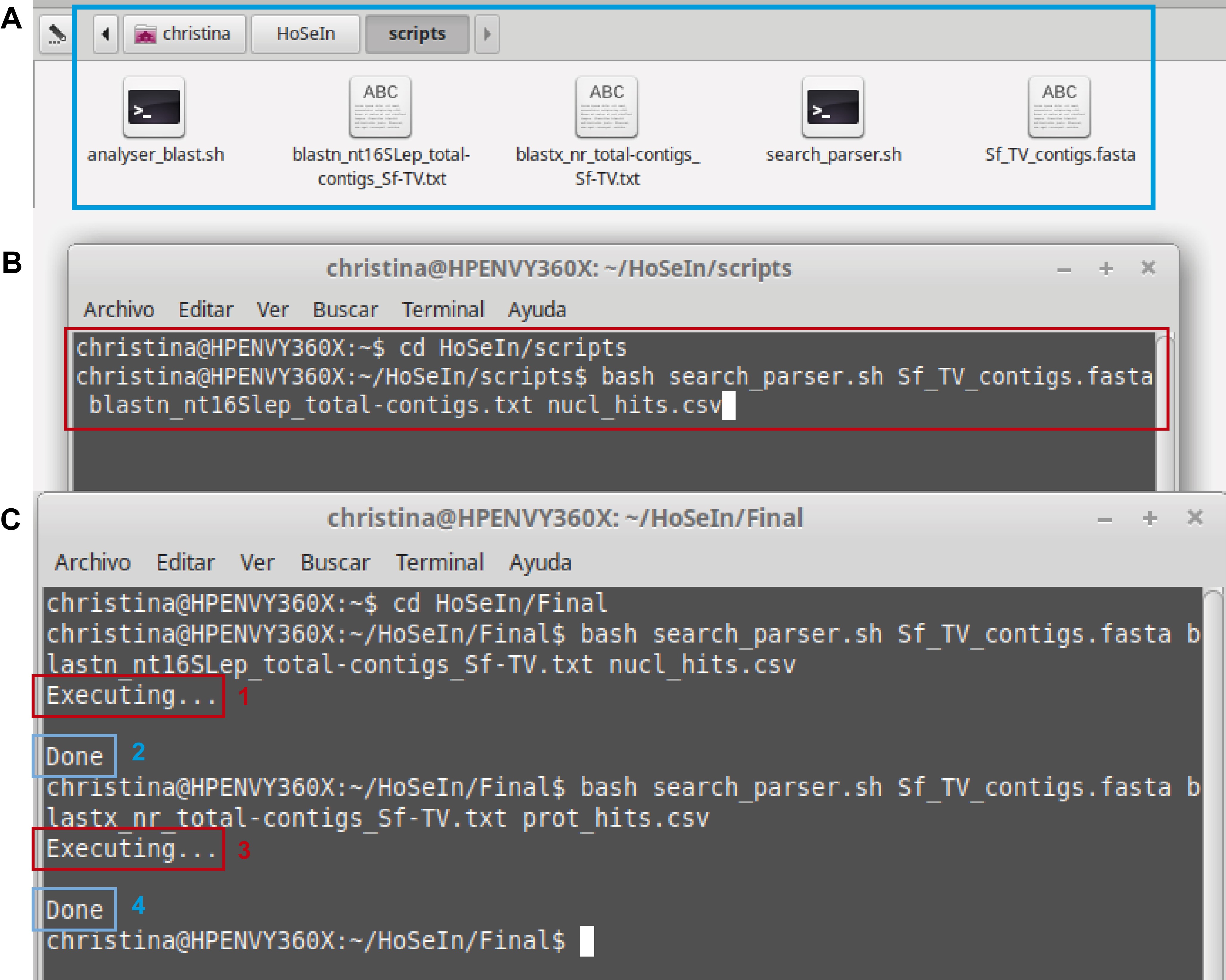Open Archivo menu in scripts terminal
The width and height of the screenshot is (1226, 980).
tap(119, 310)
